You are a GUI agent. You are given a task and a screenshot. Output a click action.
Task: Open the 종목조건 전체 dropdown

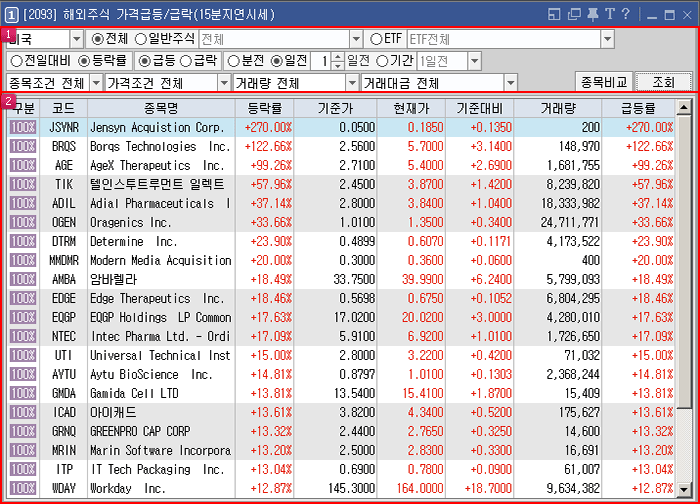(x=96, y=83)
